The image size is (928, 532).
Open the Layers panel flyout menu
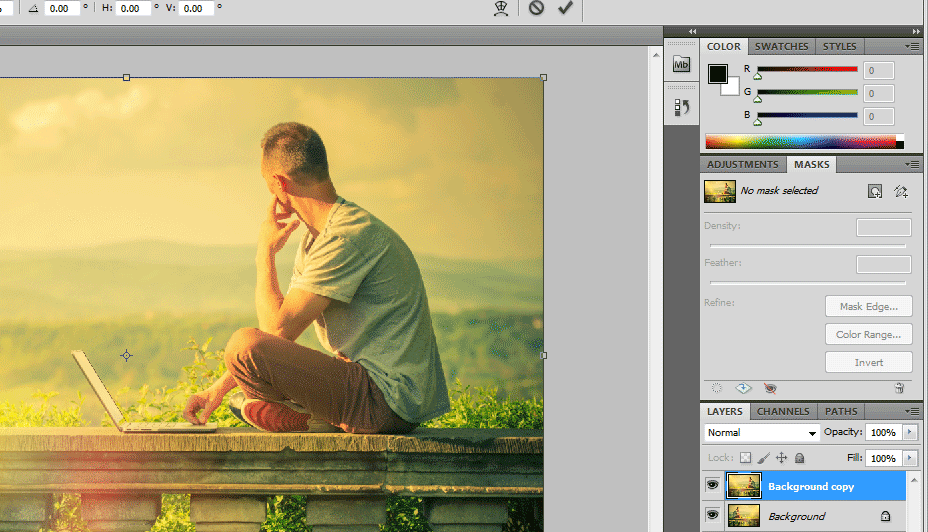pyautogui.click(x=911, y=411)
